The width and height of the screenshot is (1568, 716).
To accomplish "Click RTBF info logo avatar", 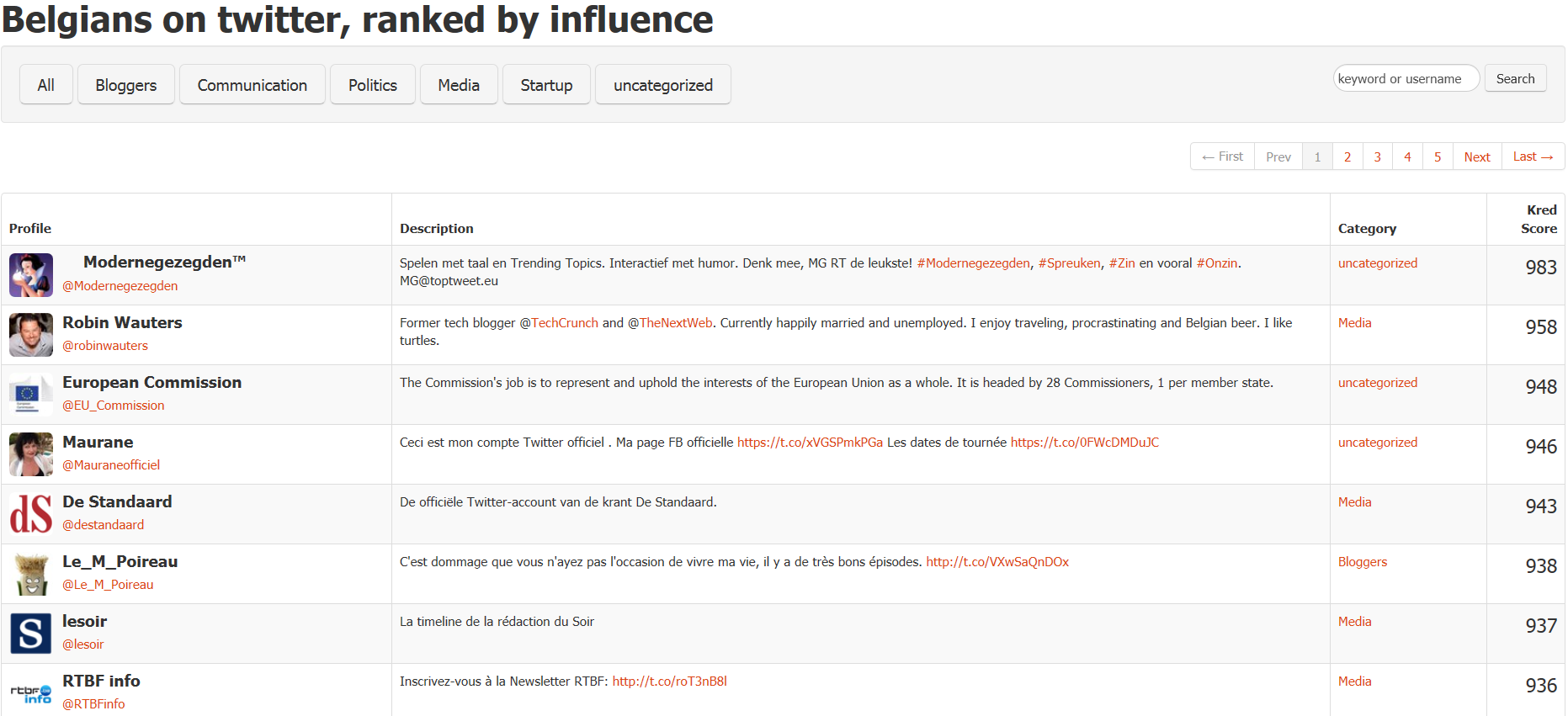I will point(31,693).
